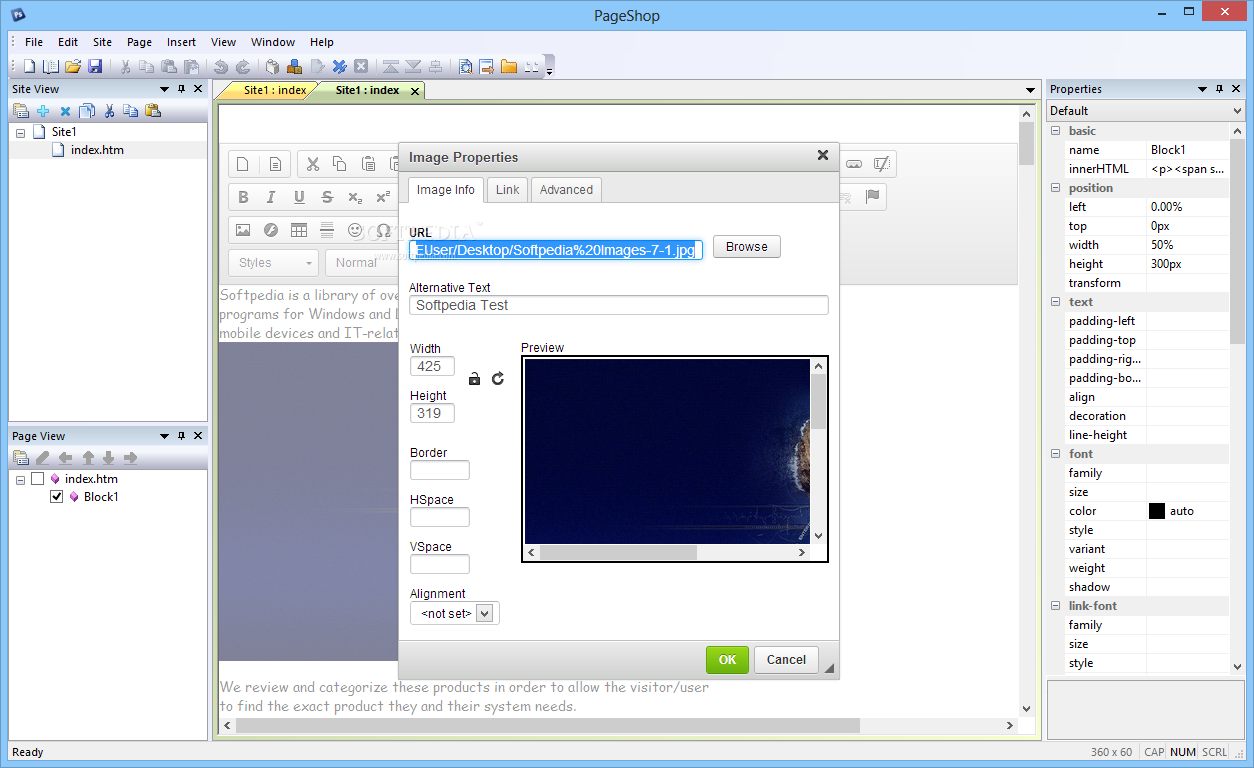1254x768 pixels.
Task: Click the Cancel button in dialog
Action: pyautogui.click(x=786, y=659)
